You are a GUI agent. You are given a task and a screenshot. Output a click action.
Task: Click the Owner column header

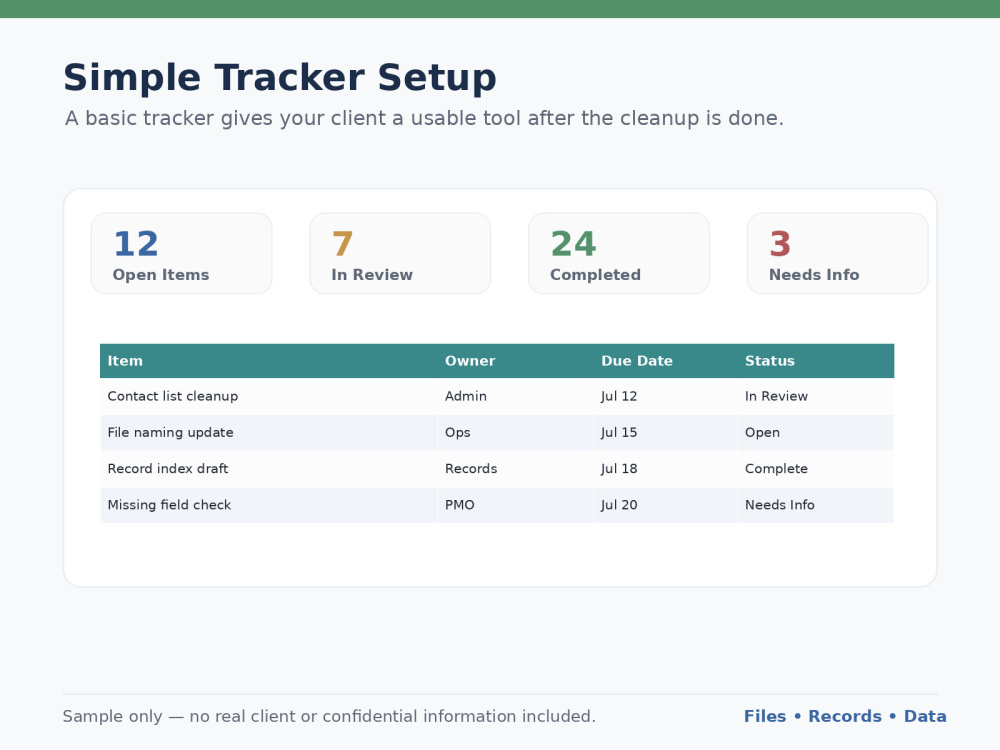click(516, 361)
